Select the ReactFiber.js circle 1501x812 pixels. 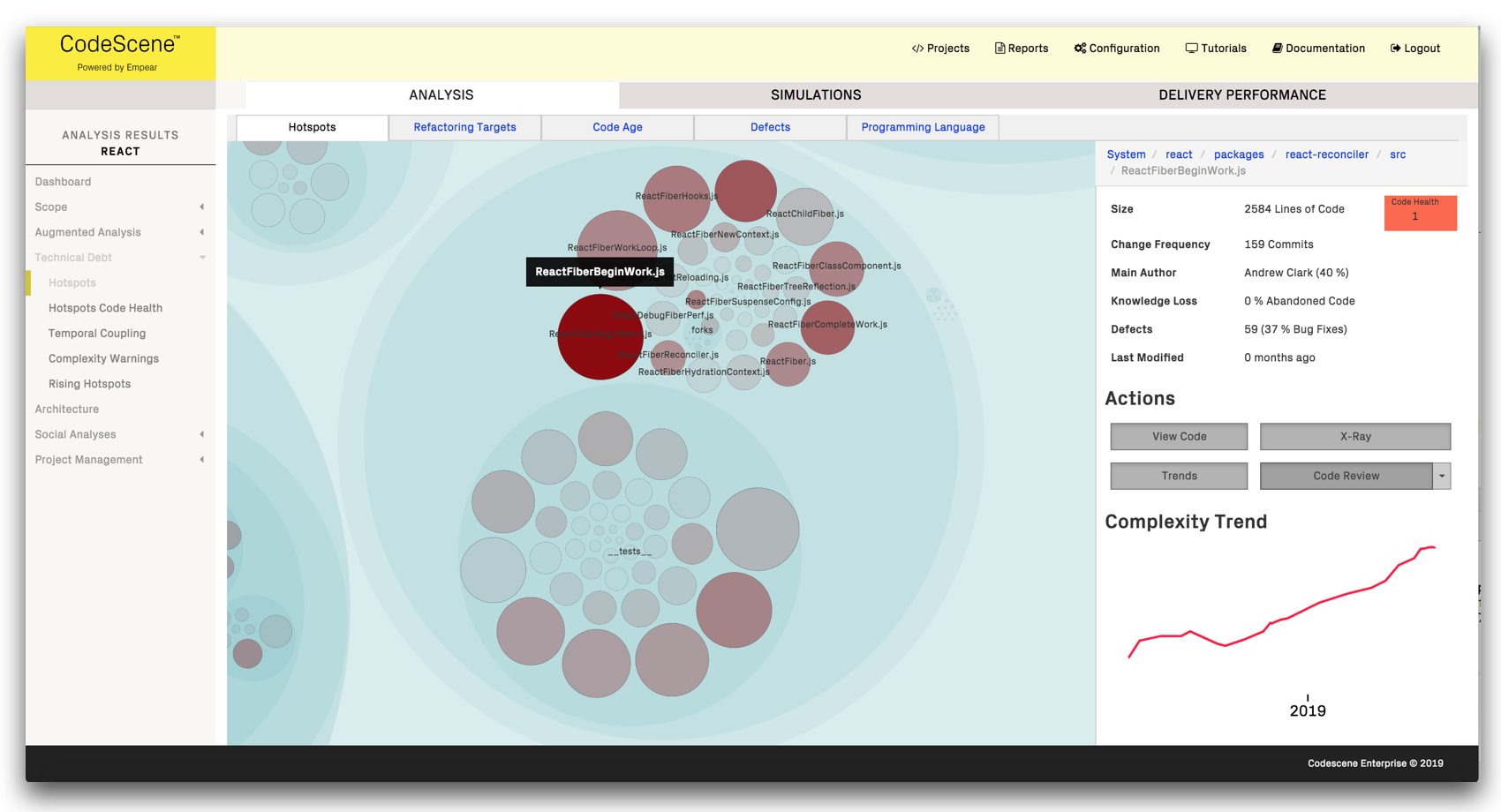(788, 364)
